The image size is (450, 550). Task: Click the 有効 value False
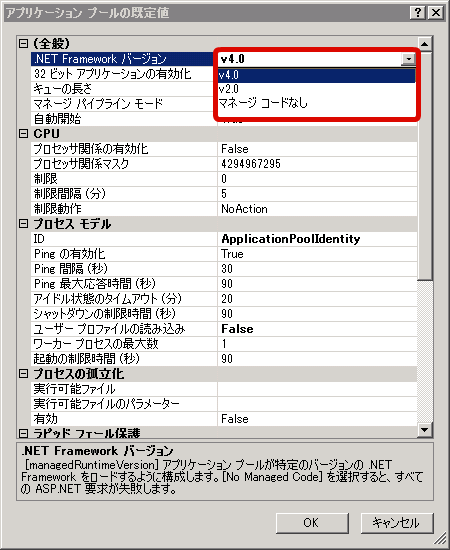235,419
